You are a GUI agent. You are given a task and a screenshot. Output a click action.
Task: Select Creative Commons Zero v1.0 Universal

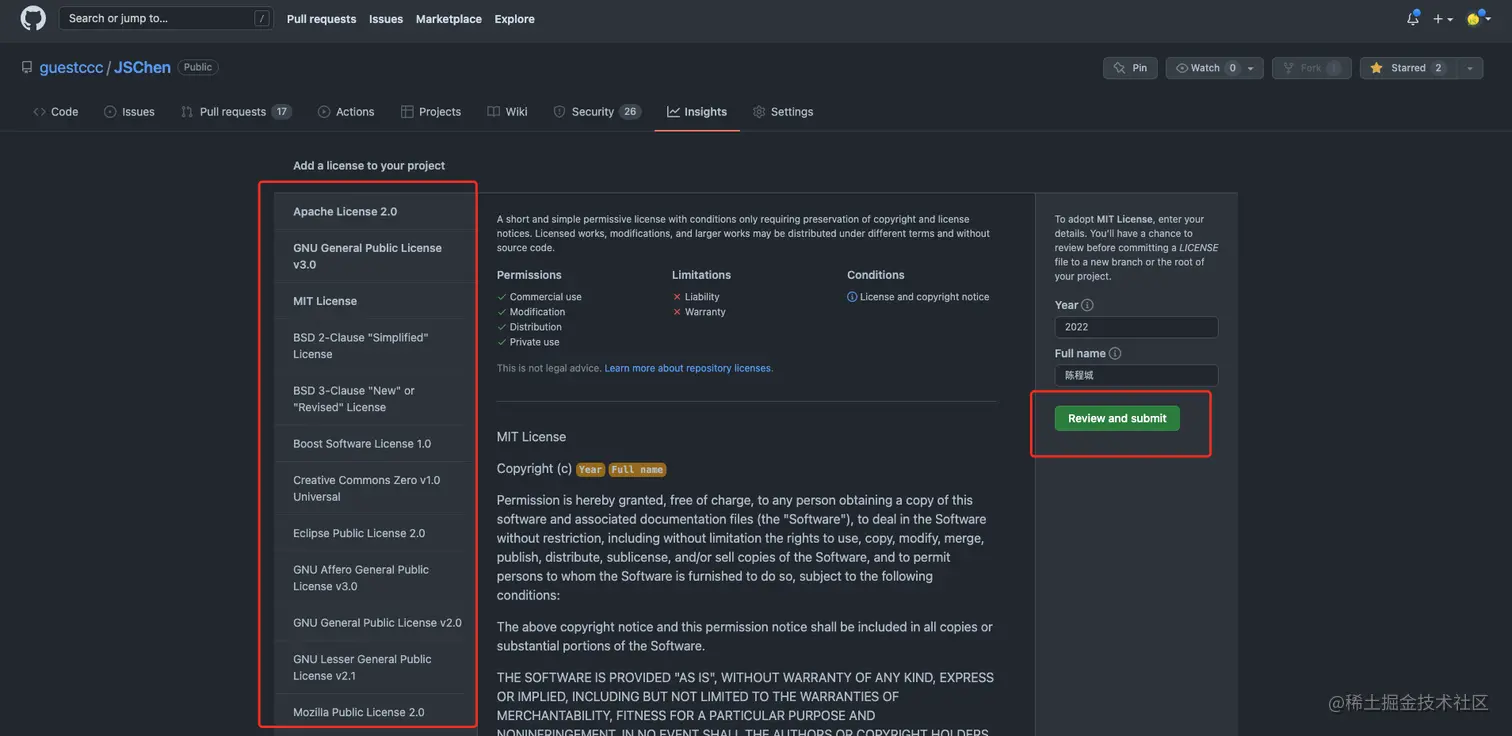point(375,488)
